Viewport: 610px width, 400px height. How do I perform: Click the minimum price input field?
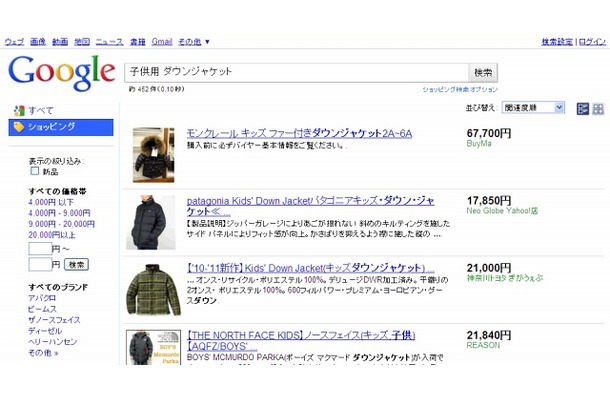pos(40,248)
